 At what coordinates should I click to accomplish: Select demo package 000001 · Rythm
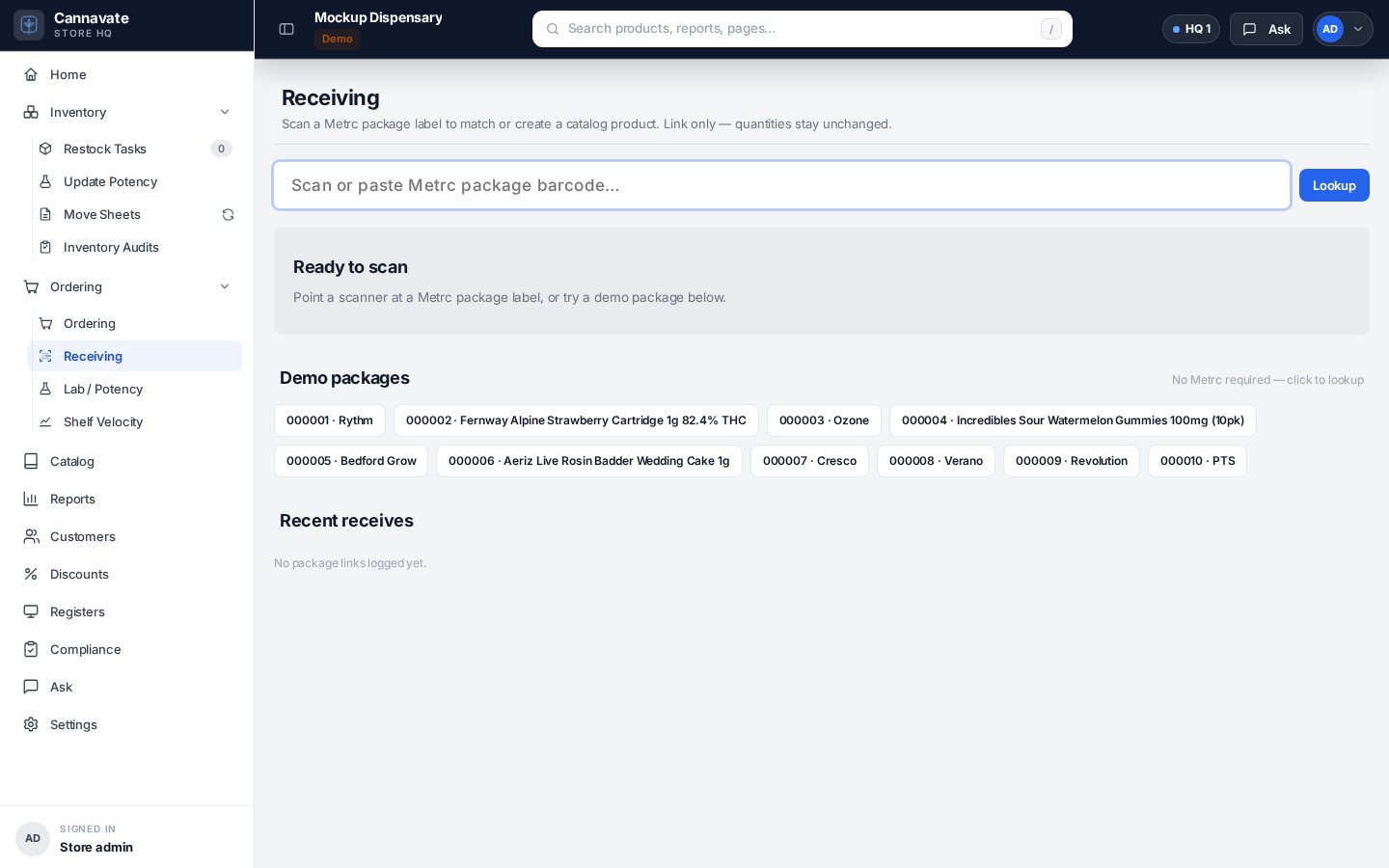coord(330,420)
